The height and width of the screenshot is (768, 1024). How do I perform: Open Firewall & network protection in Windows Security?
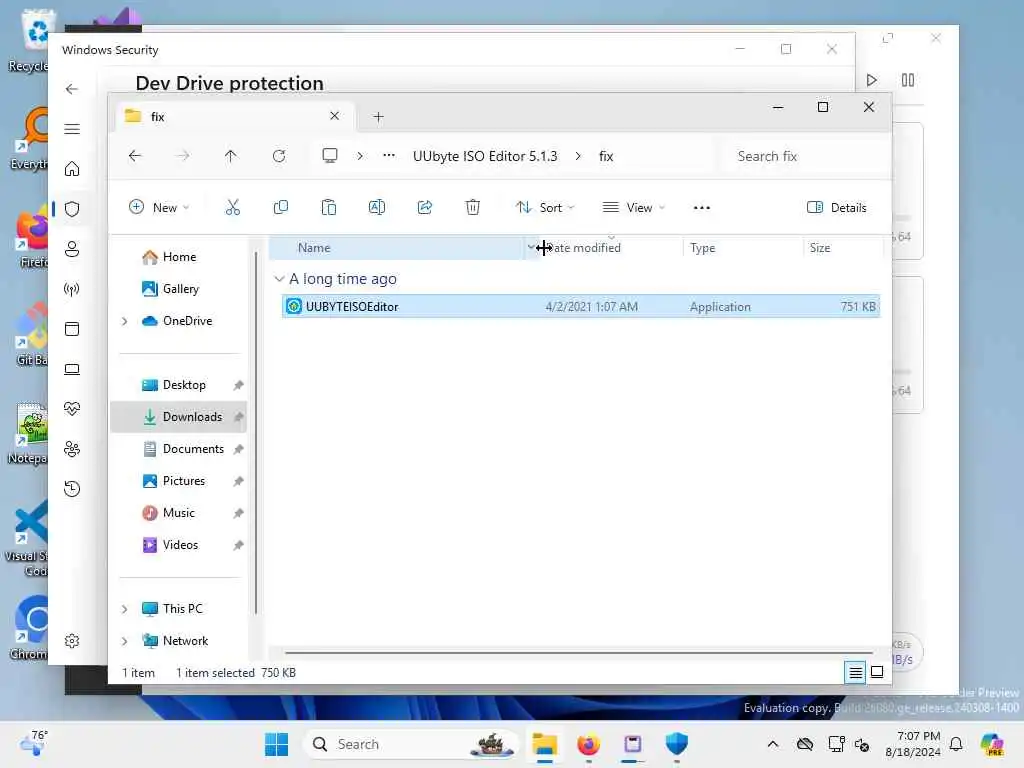(72, 289)
